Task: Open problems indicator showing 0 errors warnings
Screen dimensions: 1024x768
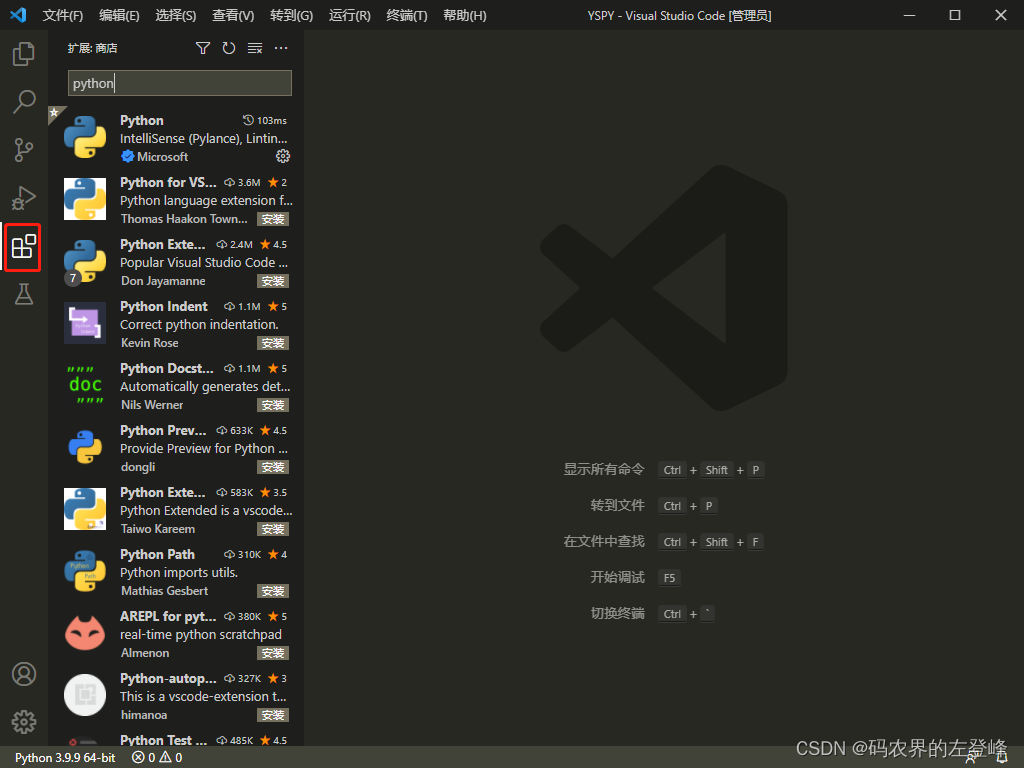Action: point(157,758)
